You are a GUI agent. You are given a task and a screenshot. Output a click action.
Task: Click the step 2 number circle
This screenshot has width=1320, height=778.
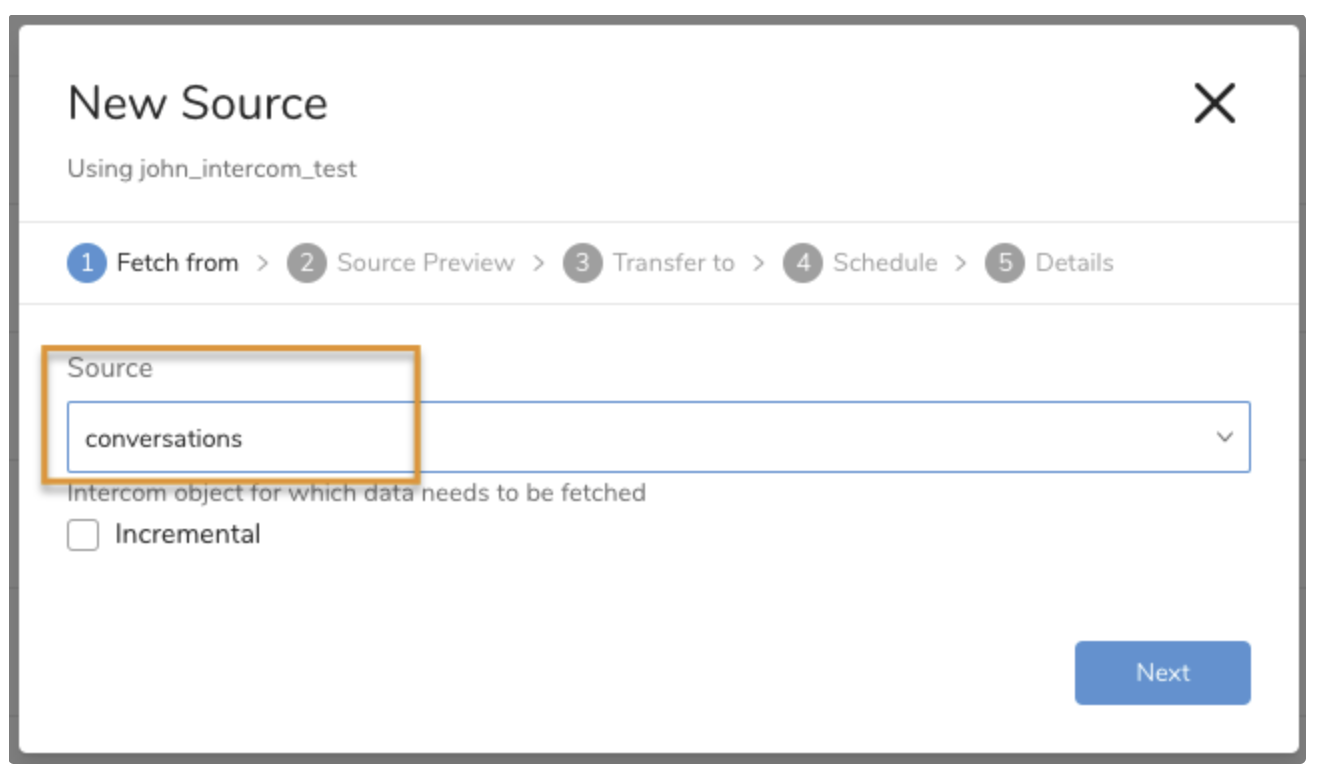[x=307, y=263]
